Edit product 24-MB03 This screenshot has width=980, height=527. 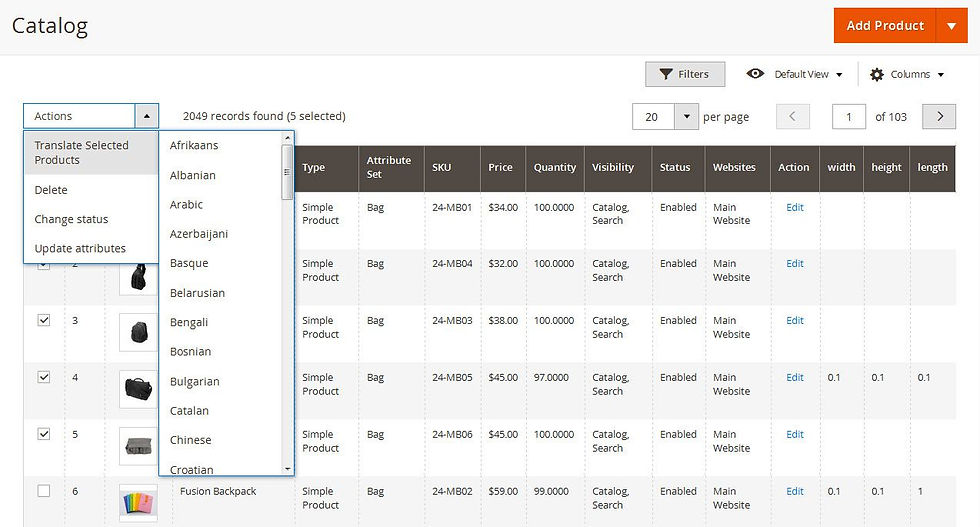pyautogui.click(x=795, y=320)
